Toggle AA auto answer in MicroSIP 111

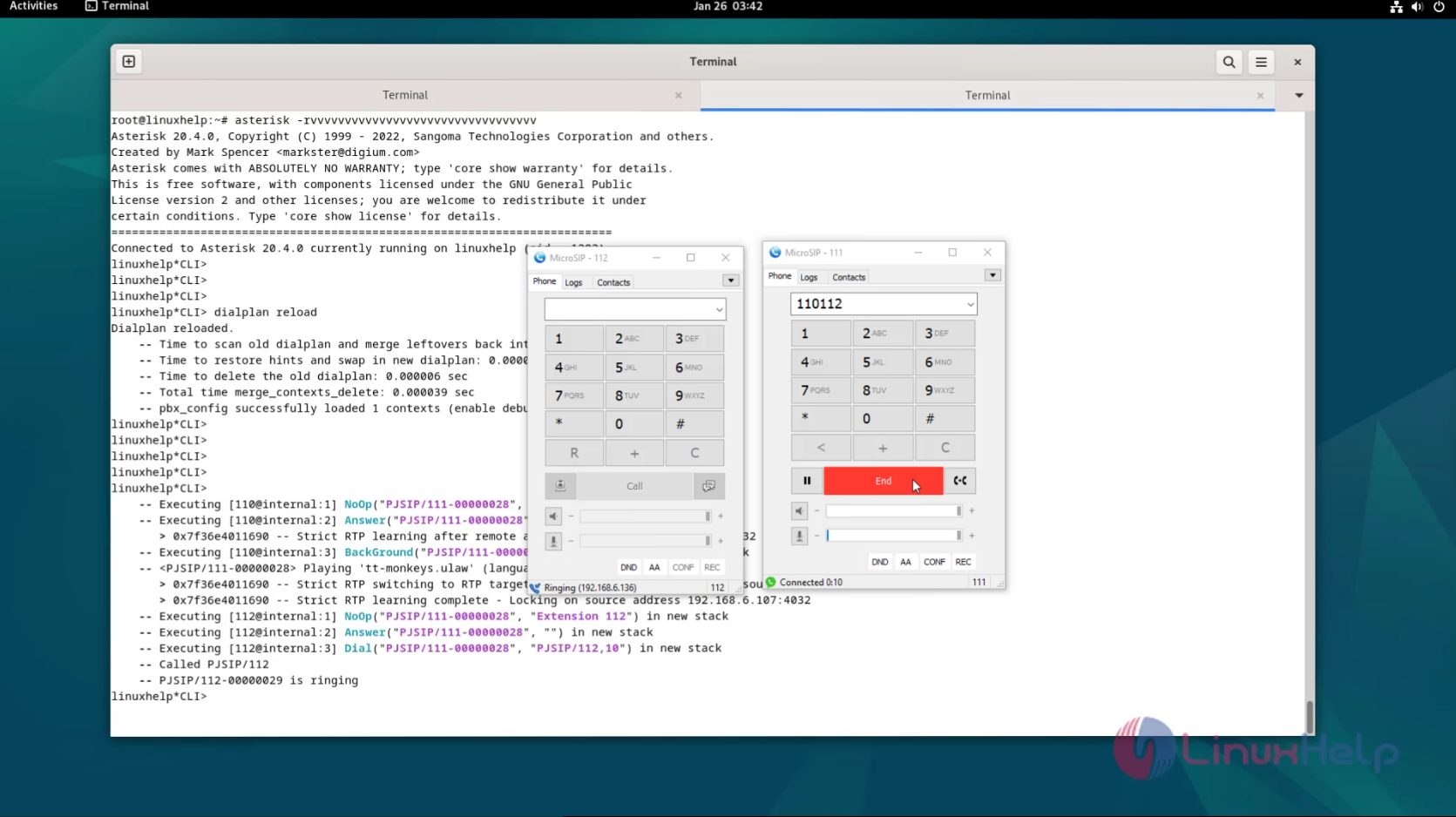pyautogui.click(x=906, y=563)
